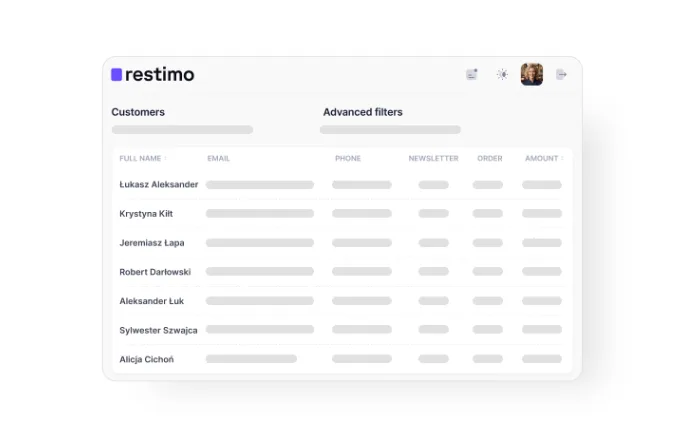Click the Customers search placeholder bar
Viewport: 684px width, 422px height.
[x=182, y=130]
